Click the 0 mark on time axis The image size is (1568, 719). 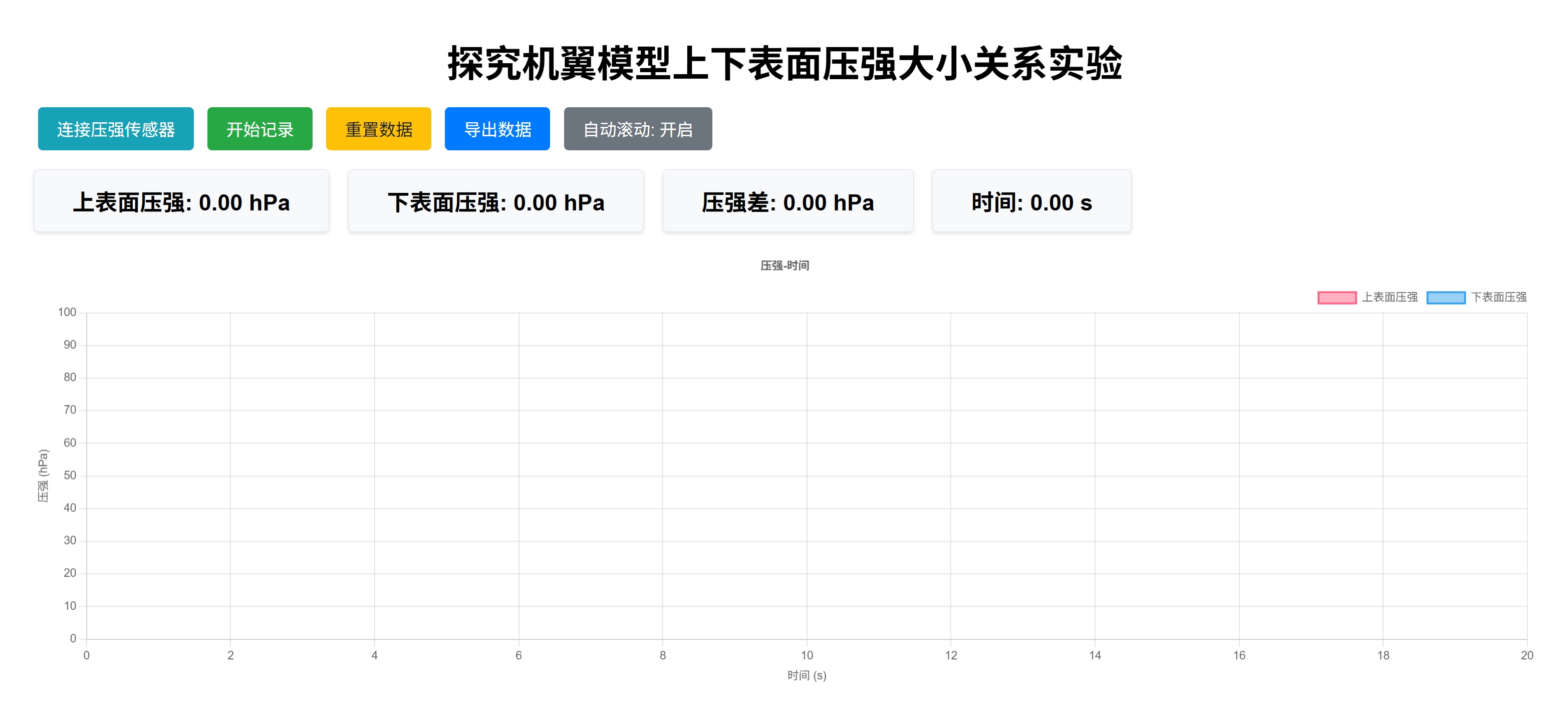(x=86, y=656)
